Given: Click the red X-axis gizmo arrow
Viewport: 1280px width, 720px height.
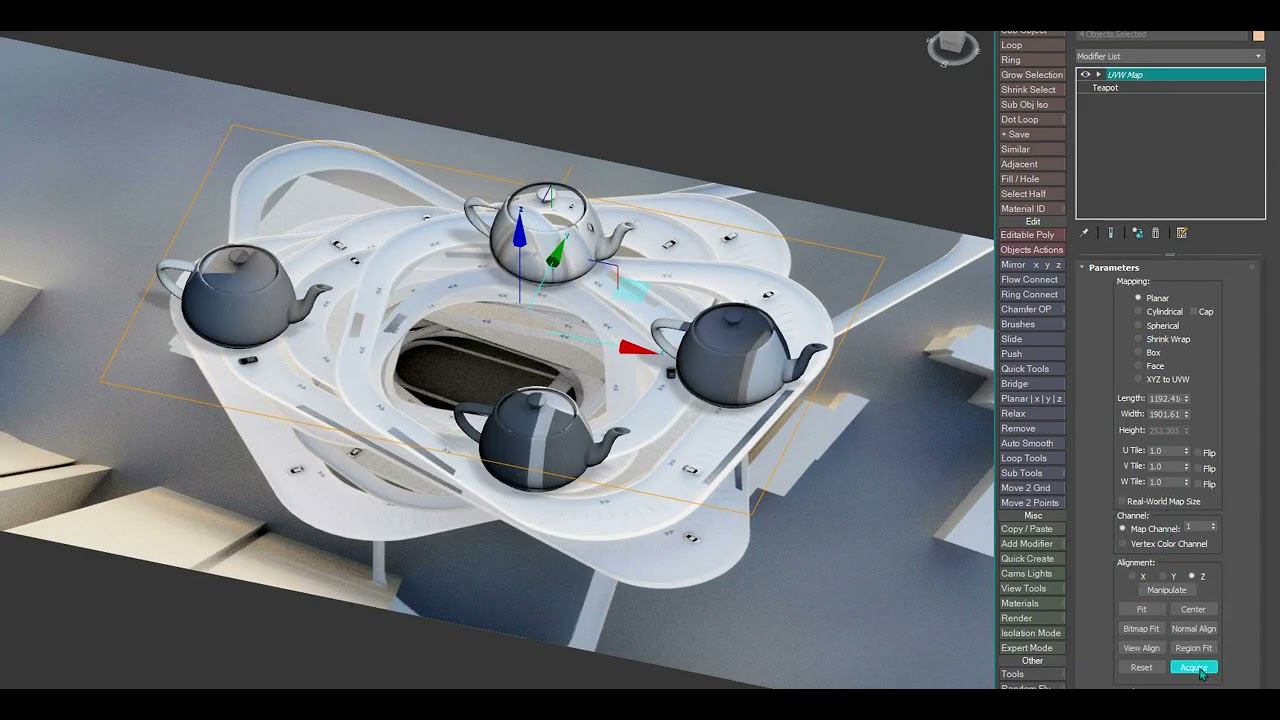Looking at the screenshot, I should coord(639,347).
